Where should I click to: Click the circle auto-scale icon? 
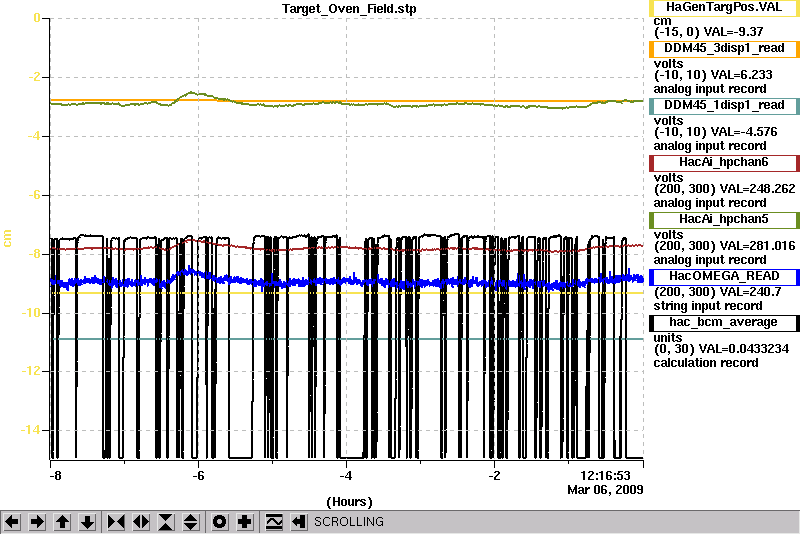pos(219,522)
